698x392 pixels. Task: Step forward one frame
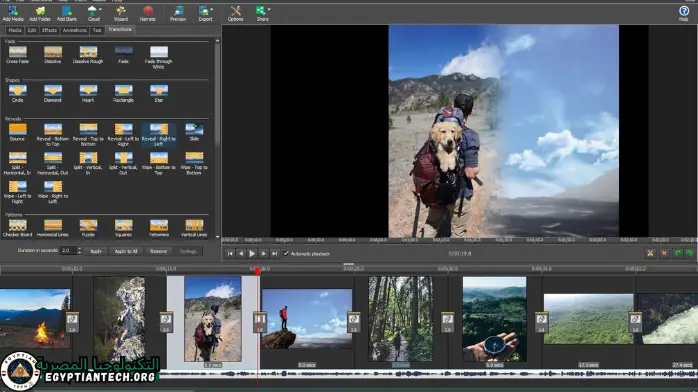[x=264, y=254]
